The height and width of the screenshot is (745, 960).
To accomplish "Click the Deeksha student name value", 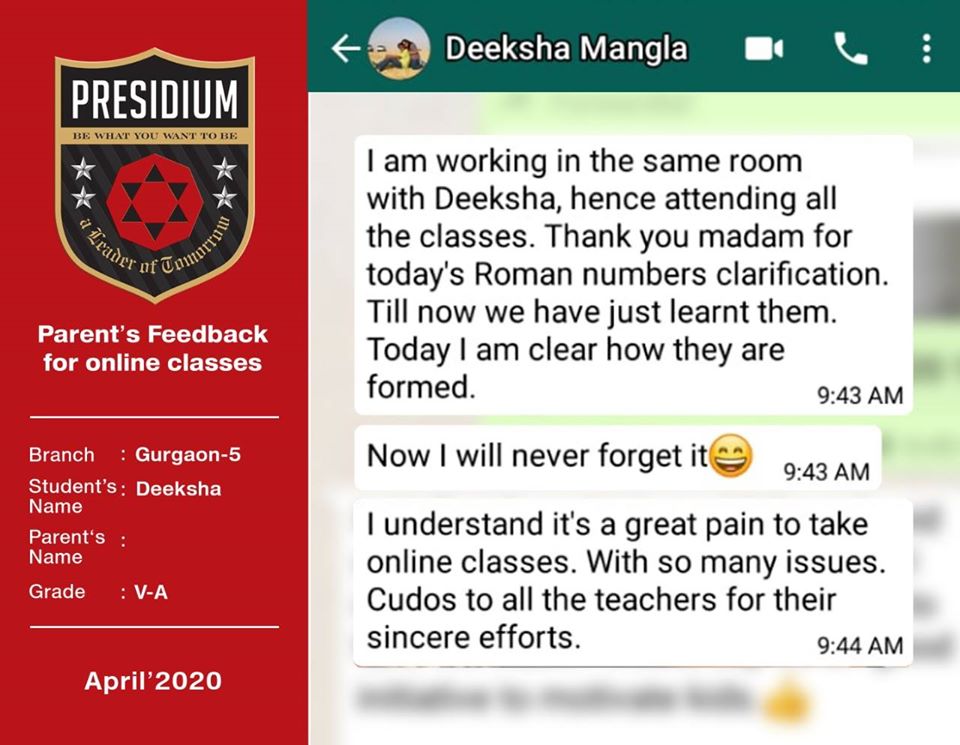I will tap(178, 489).
